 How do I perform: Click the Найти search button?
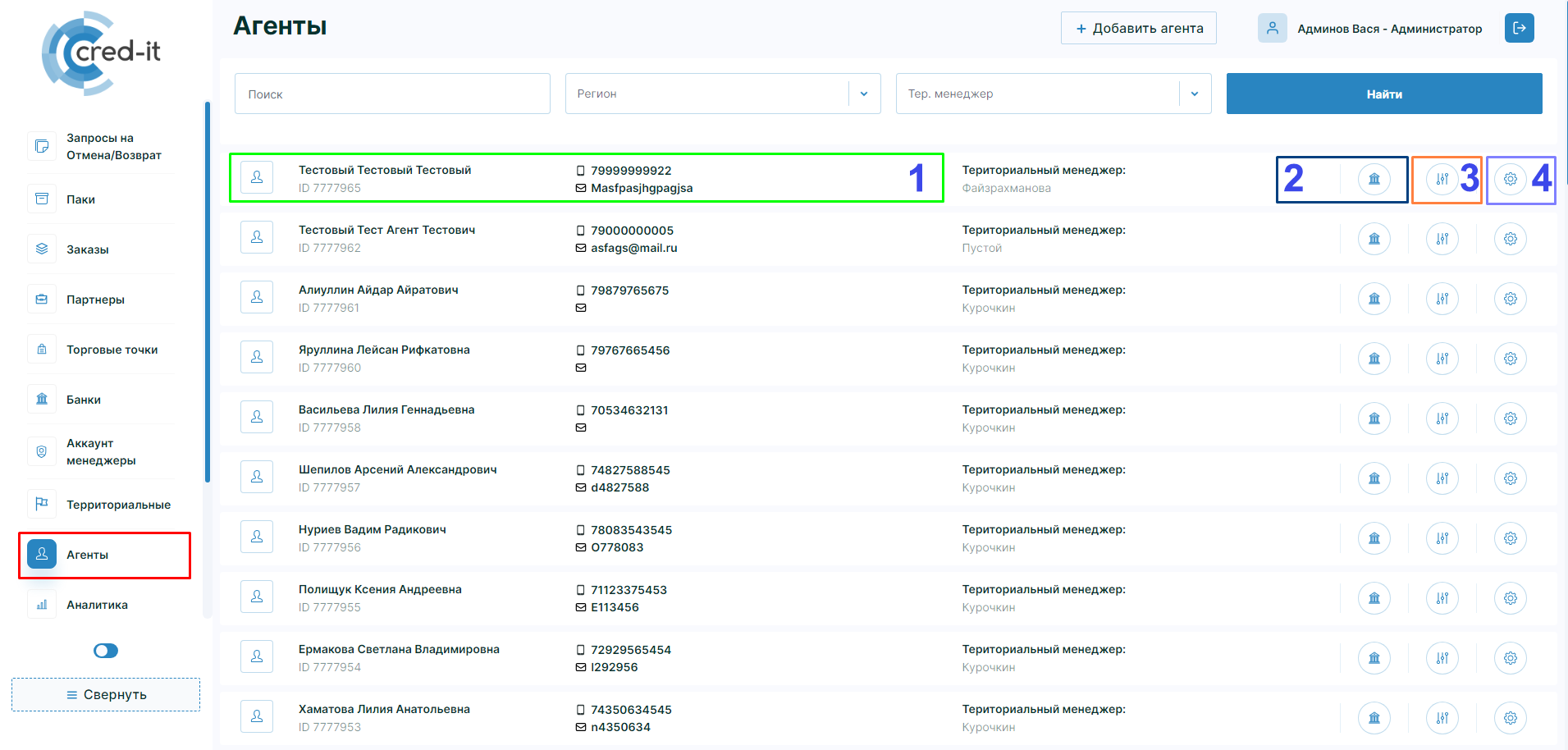pos(1383,94)
